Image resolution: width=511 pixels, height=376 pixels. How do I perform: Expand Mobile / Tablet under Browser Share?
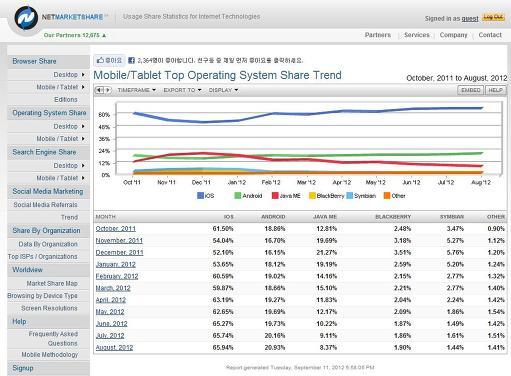pyautogui.click(x=60, y=87)
